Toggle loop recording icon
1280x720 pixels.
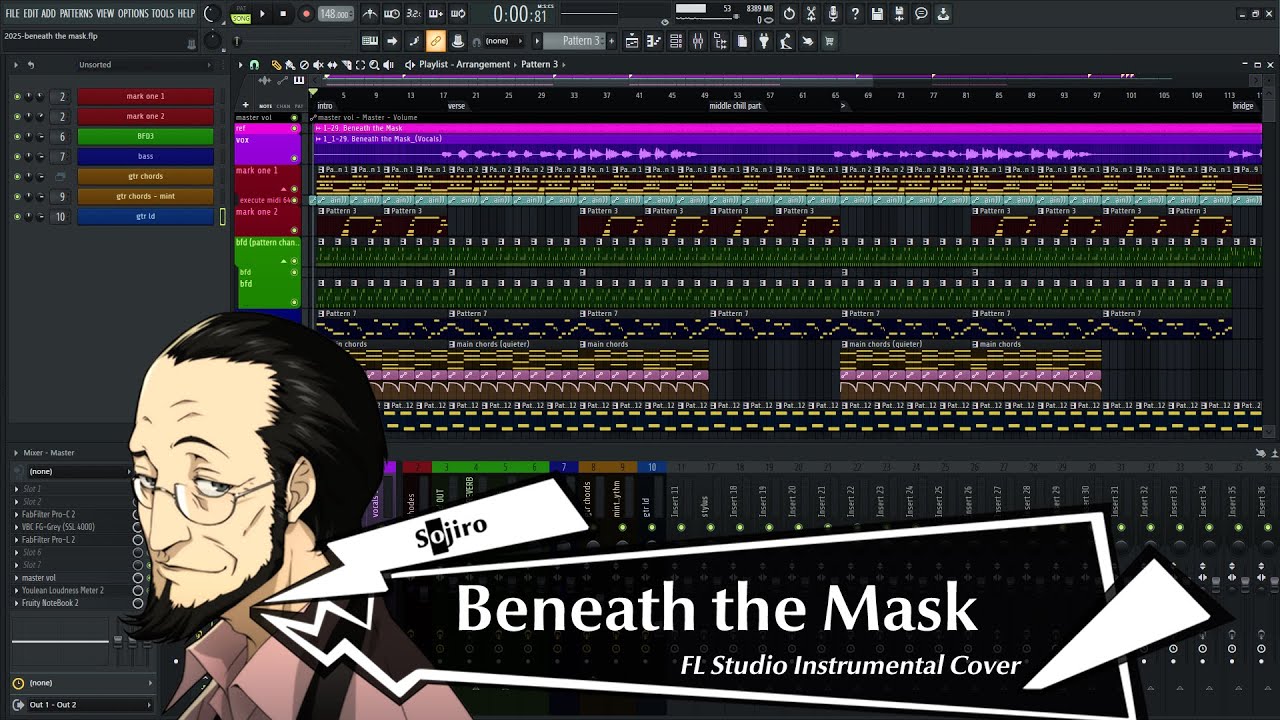point(458,14)
